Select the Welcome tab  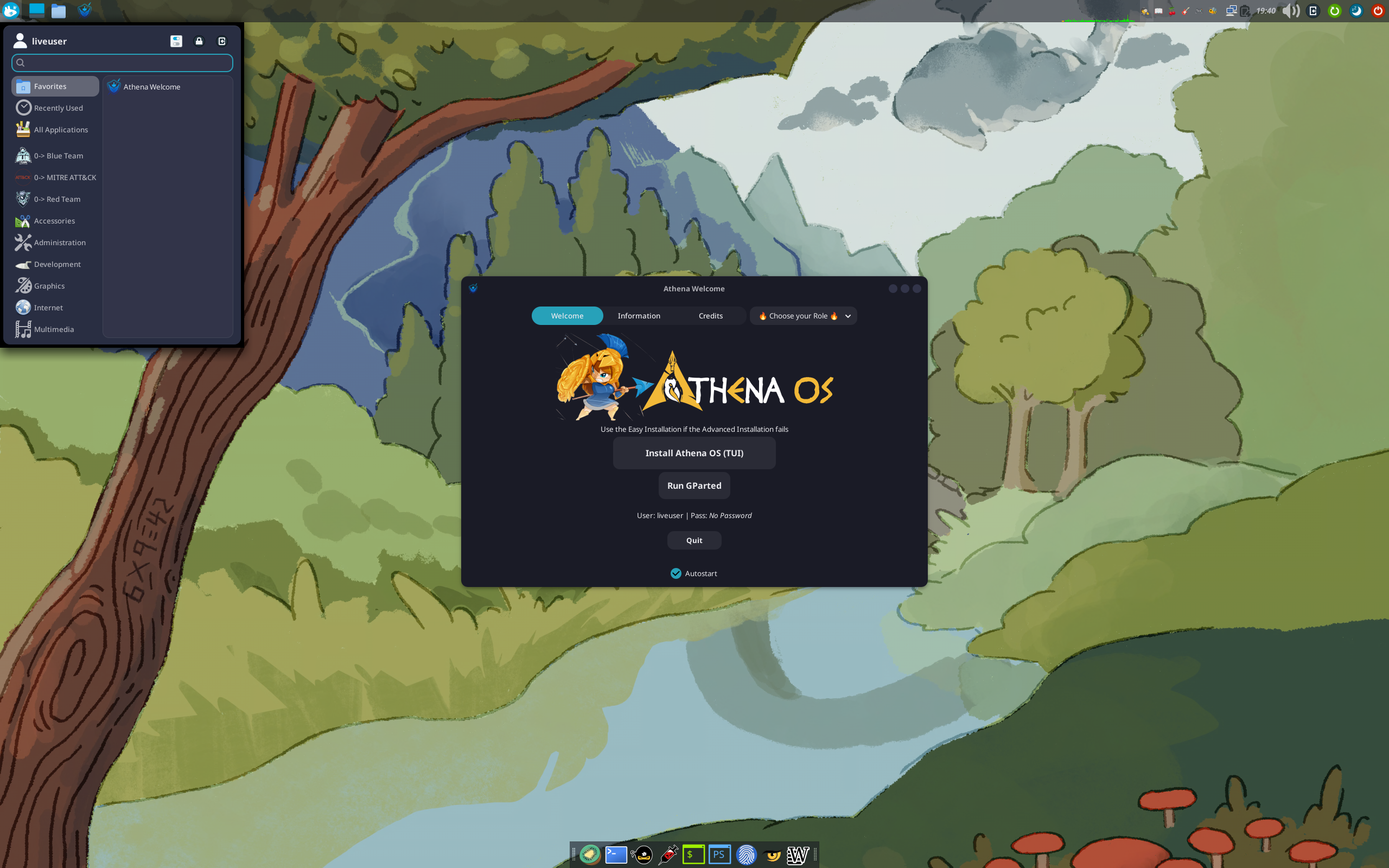[x=567, y=316]
